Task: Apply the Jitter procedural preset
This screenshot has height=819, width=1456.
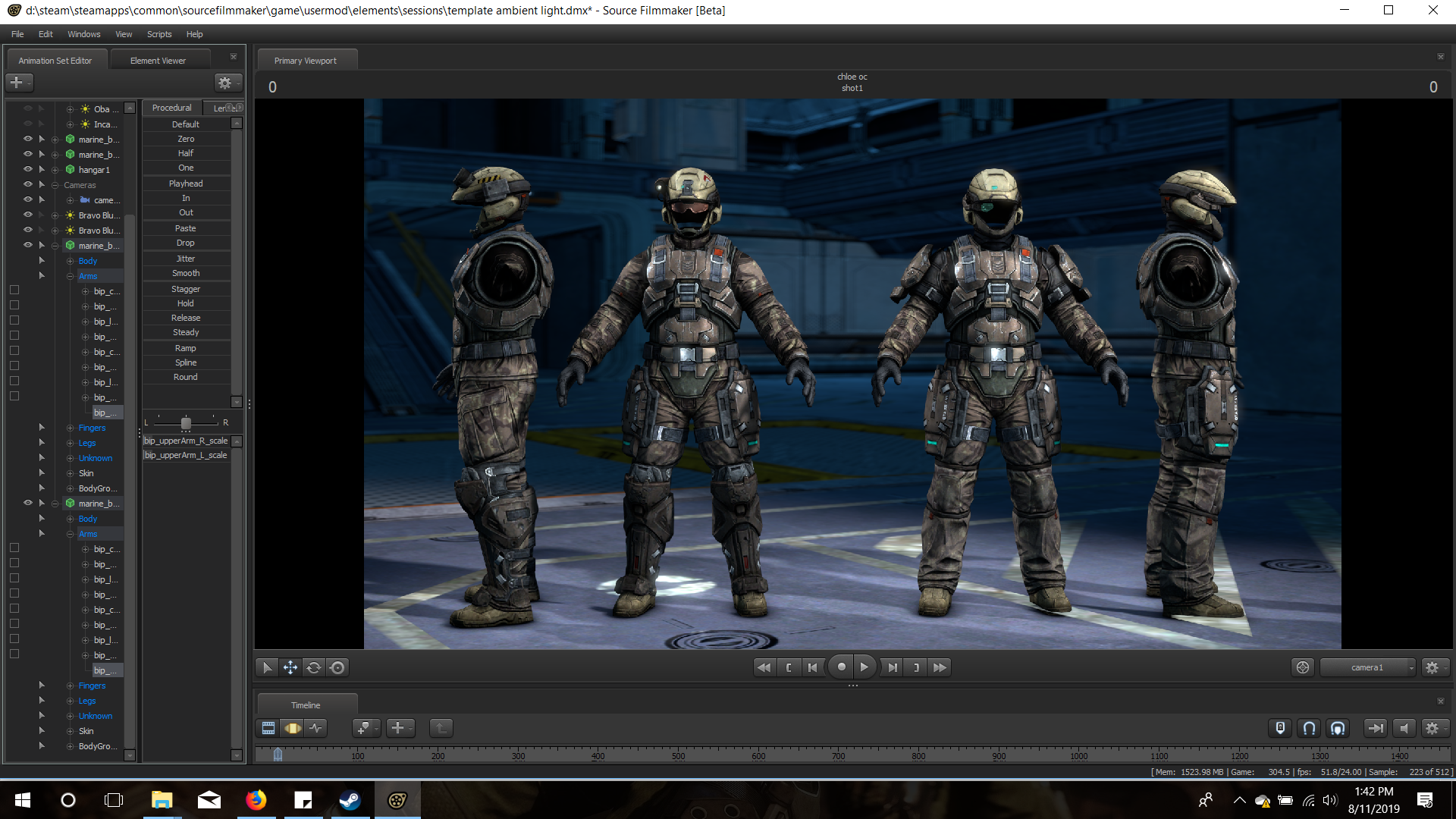Action: click(186, 259)
